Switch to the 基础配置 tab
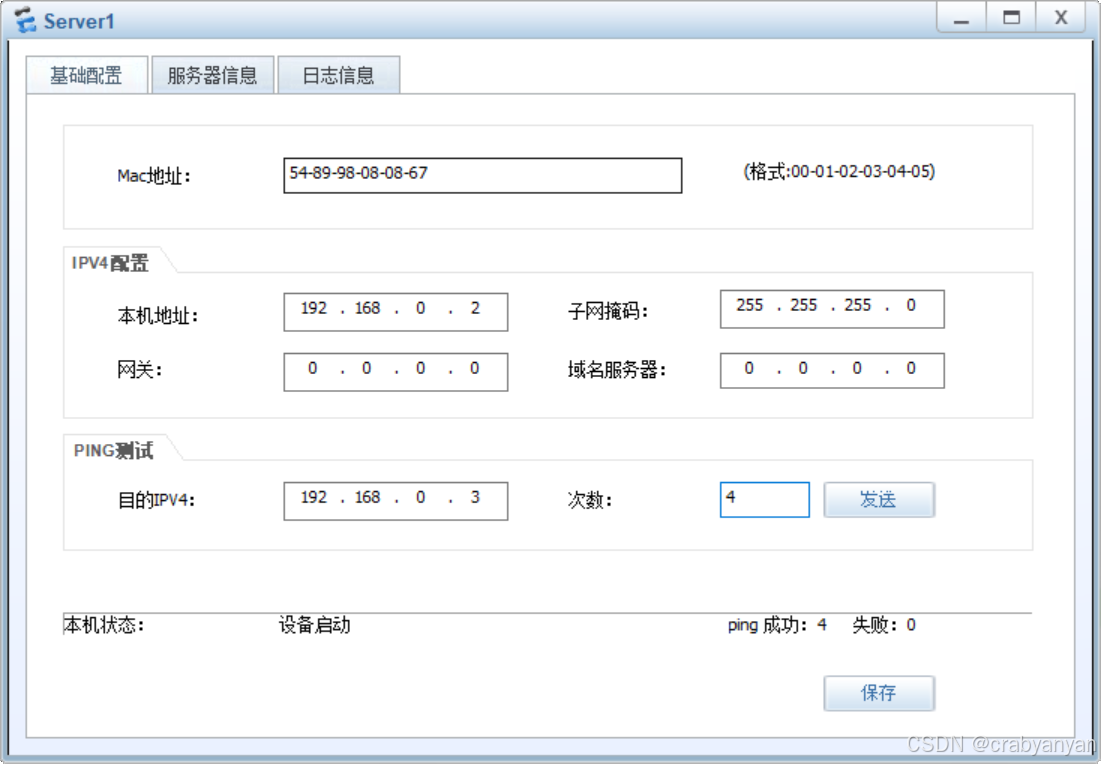1101x764 pixels. coord(87,76)
